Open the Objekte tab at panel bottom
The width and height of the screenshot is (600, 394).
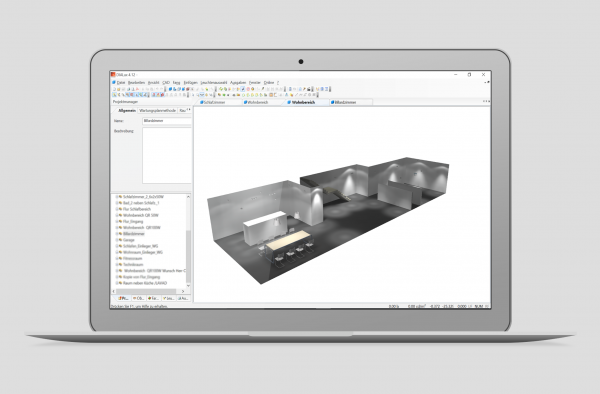click(x=139, y=298)
